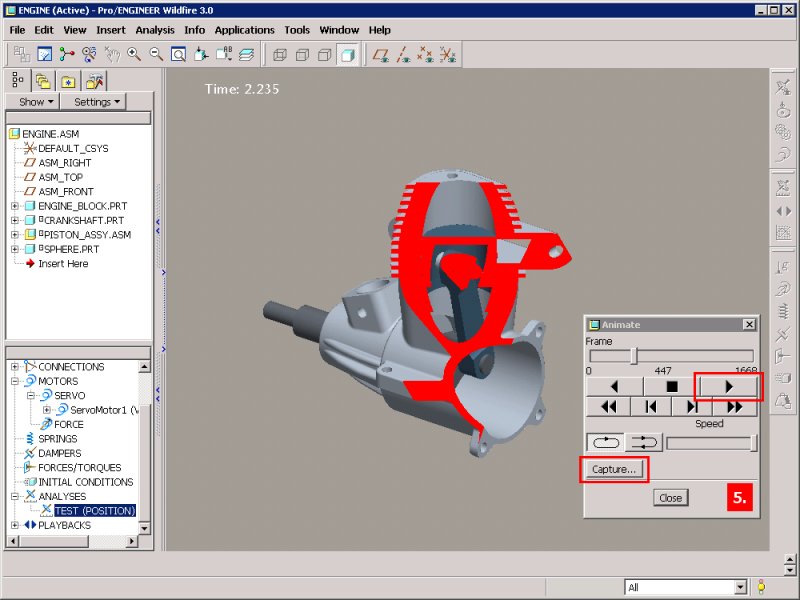
Task: Switch display style to no hidden
Action: [324, 54]
